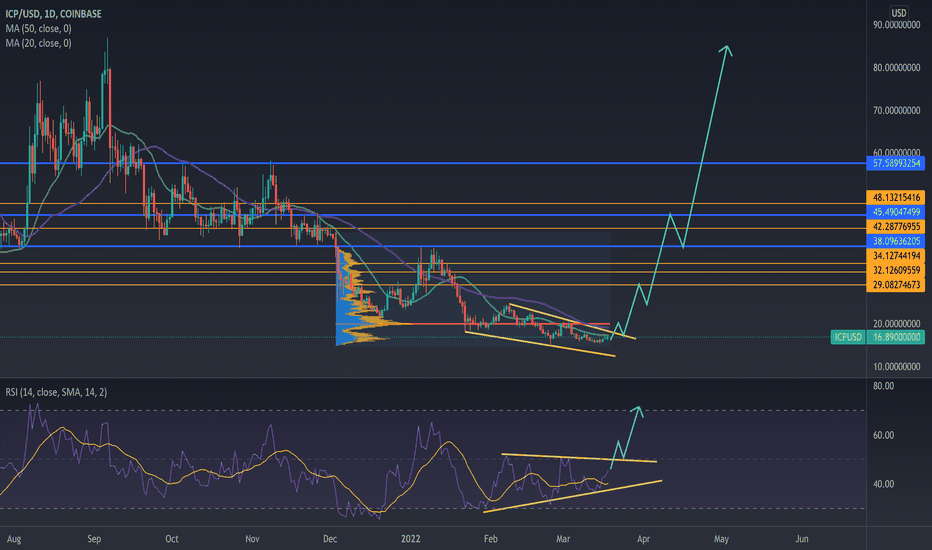Screen dimensions: 932x550
Task: Click the May label on time axis
Action: click(x=721, y=539)
